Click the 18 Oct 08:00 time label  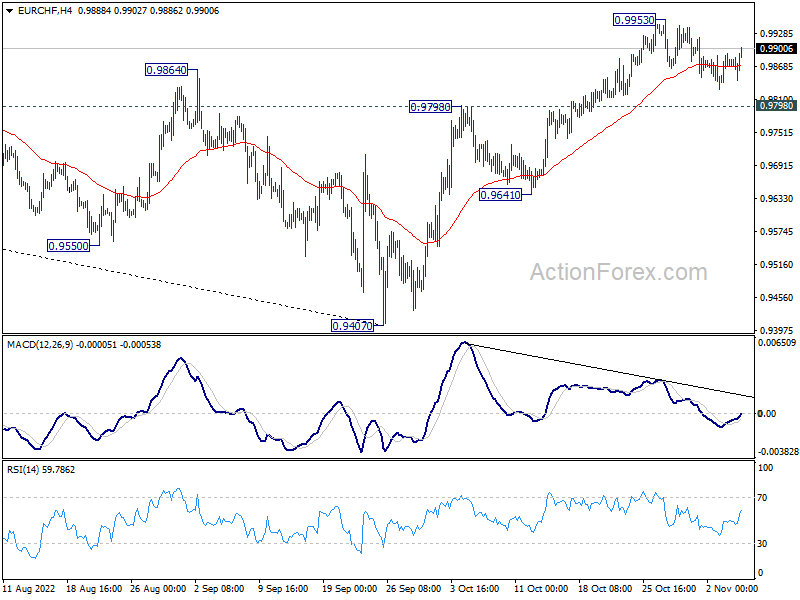pyautogui.click(x=605, y=588)
